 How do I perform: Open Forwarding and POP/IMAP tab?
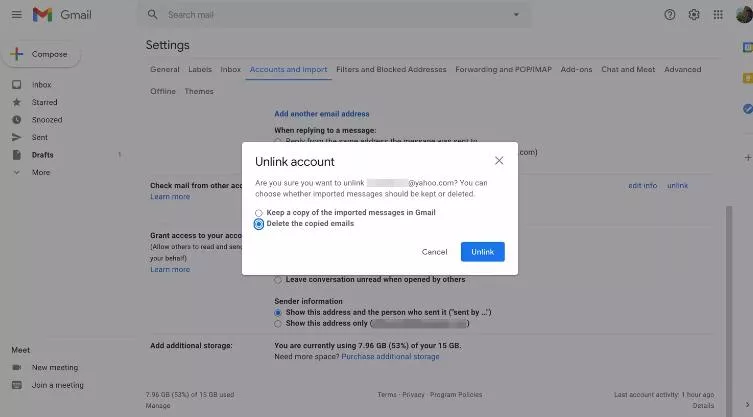[503, 70]
